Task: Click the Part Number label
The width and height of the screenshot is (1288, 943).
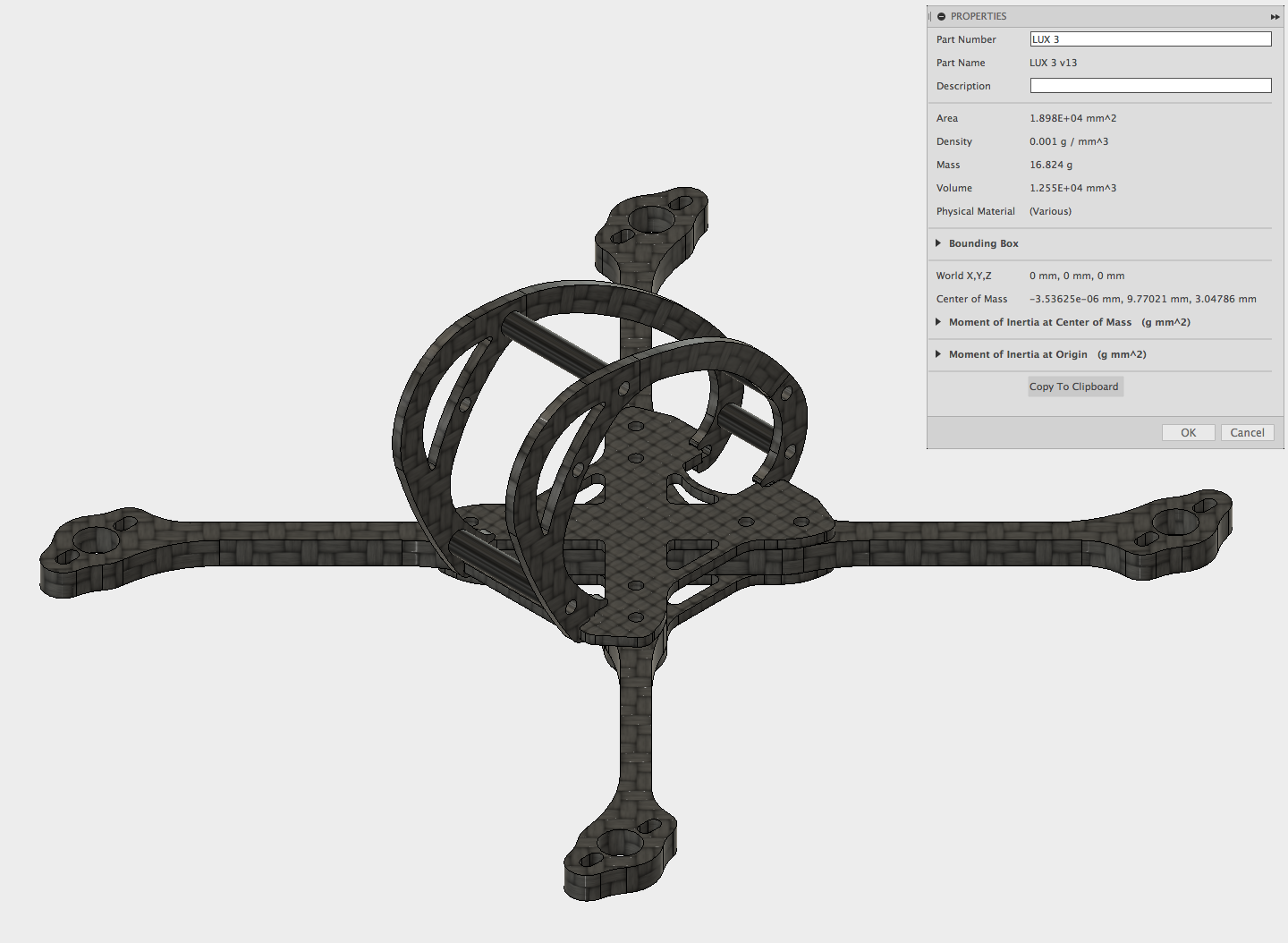Action: pos(966,39)
